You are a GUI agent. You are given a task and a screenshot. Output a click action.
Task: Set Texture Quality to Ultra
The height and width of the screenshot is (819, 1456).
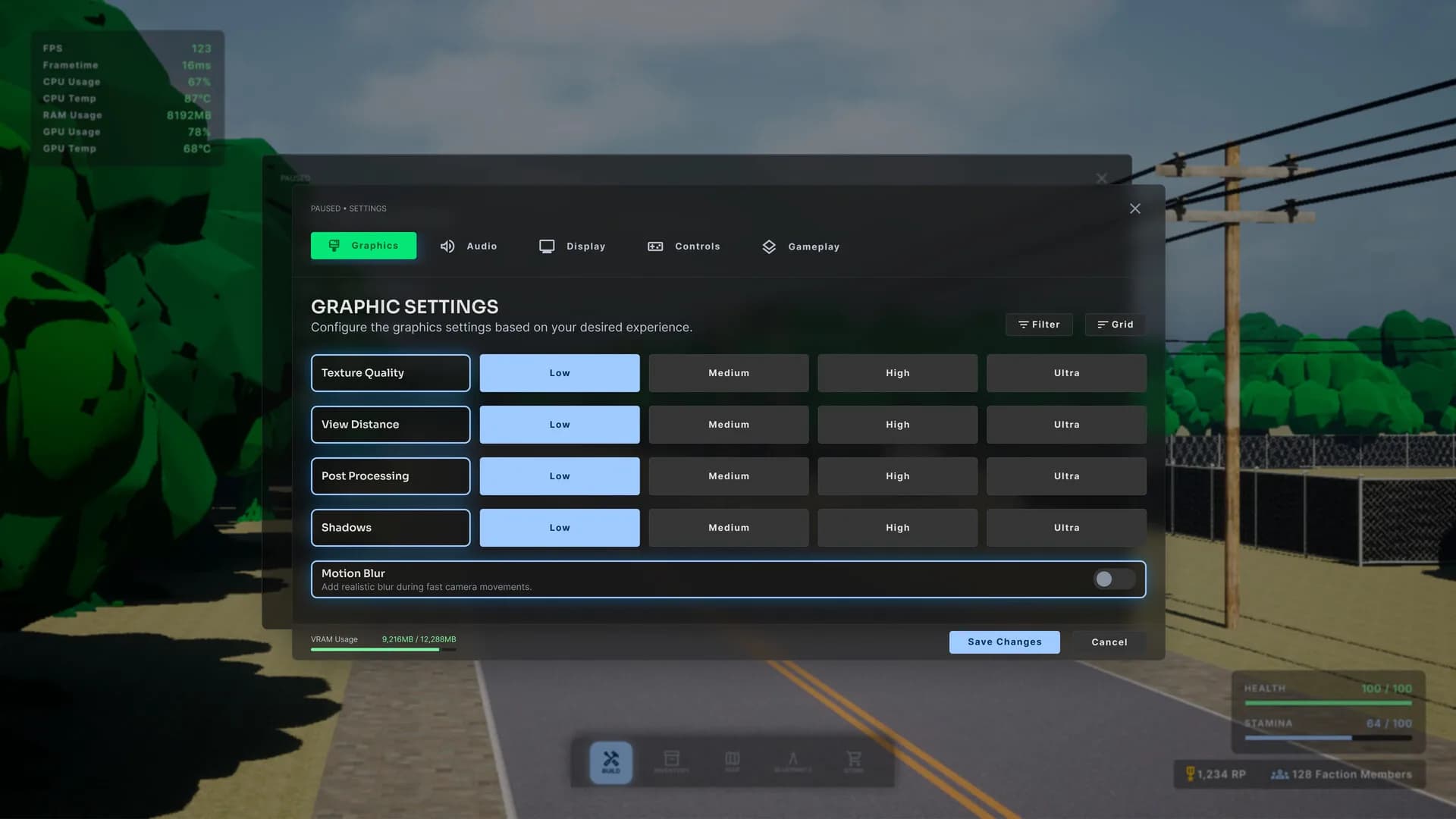click(x=1066, y=373)
